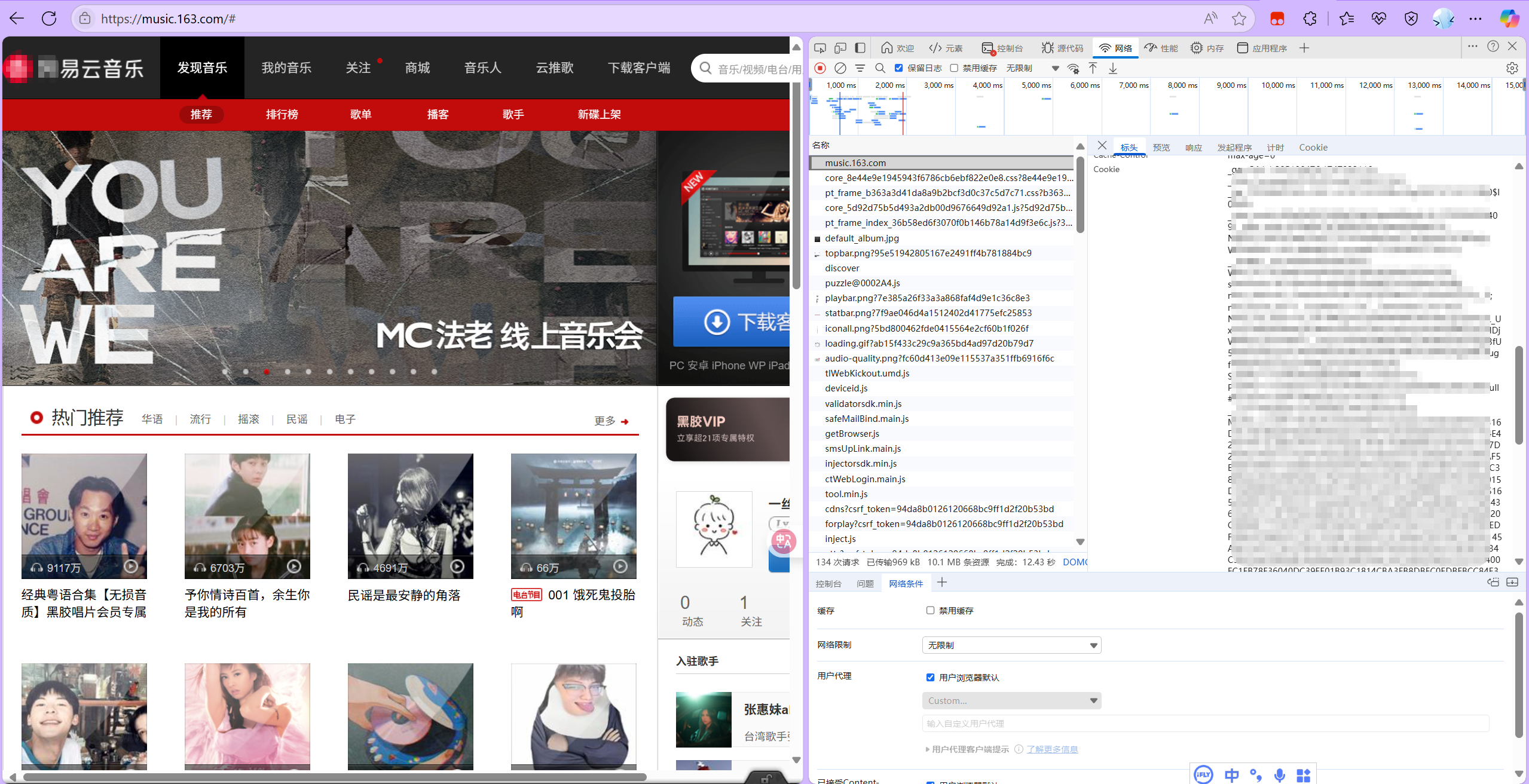Screen dimensions: 1529x784
Task: Open the network search magnifier icon
Action: [x=880, y=68]
